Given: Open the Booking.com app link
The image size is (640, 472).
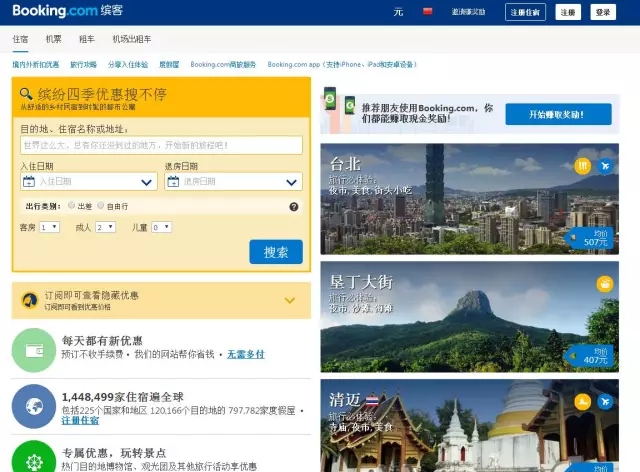Looking at the screenshot, I should pyautogui.click(x=342, y=65).
